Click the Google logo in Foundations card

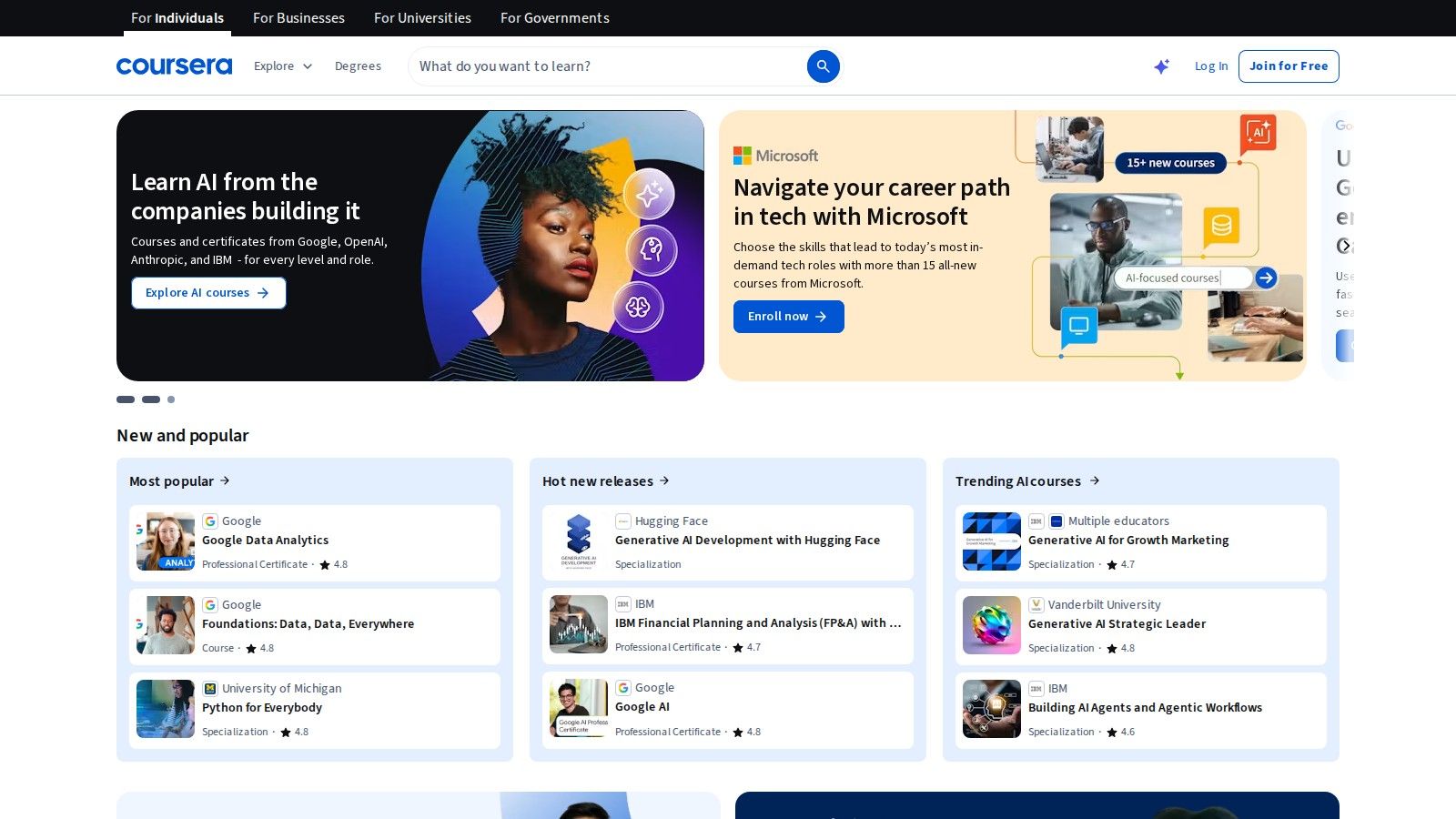point(210,605)
